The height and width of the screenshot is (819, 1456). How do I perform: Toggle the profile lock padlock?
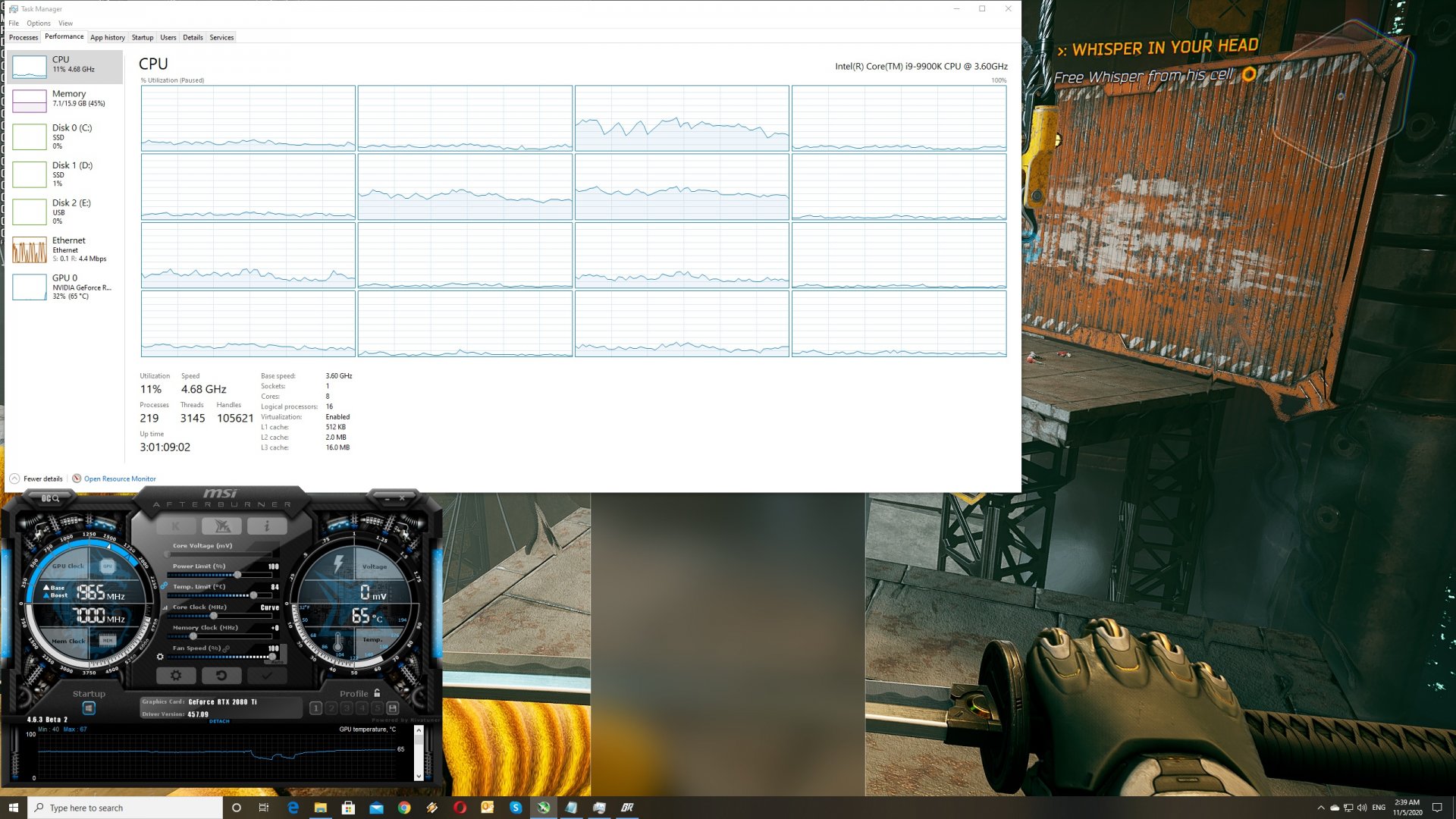(377, 693)
